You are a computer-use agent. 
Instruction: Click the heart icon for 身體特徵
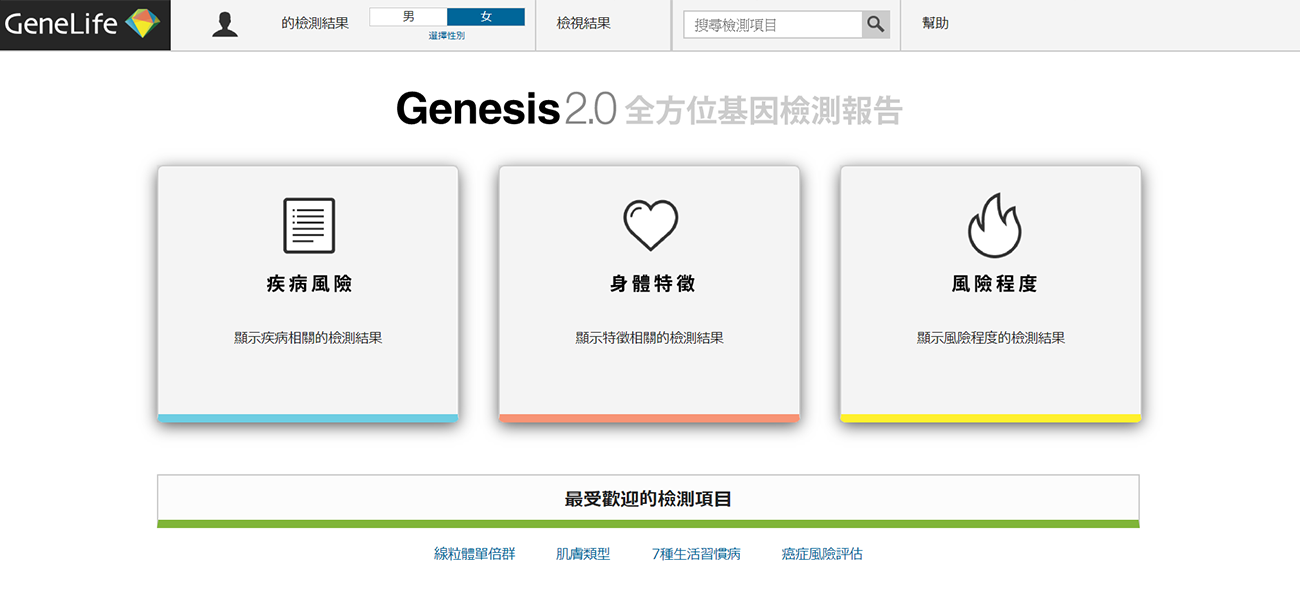pyautogui.click(x=650, y=225)
